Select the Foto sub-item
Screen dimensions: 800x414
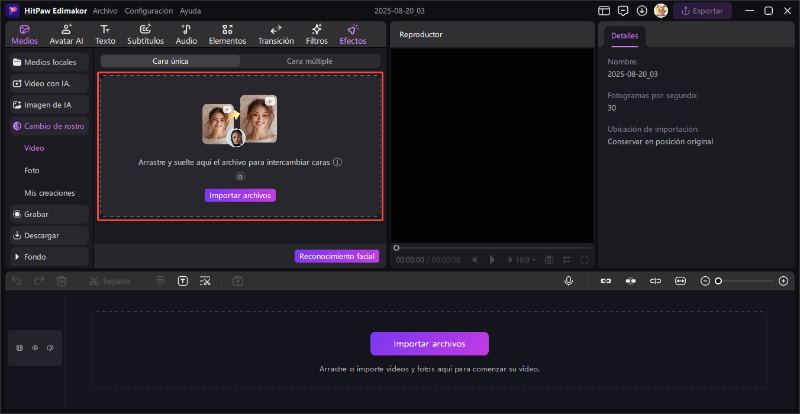[32, 171]
